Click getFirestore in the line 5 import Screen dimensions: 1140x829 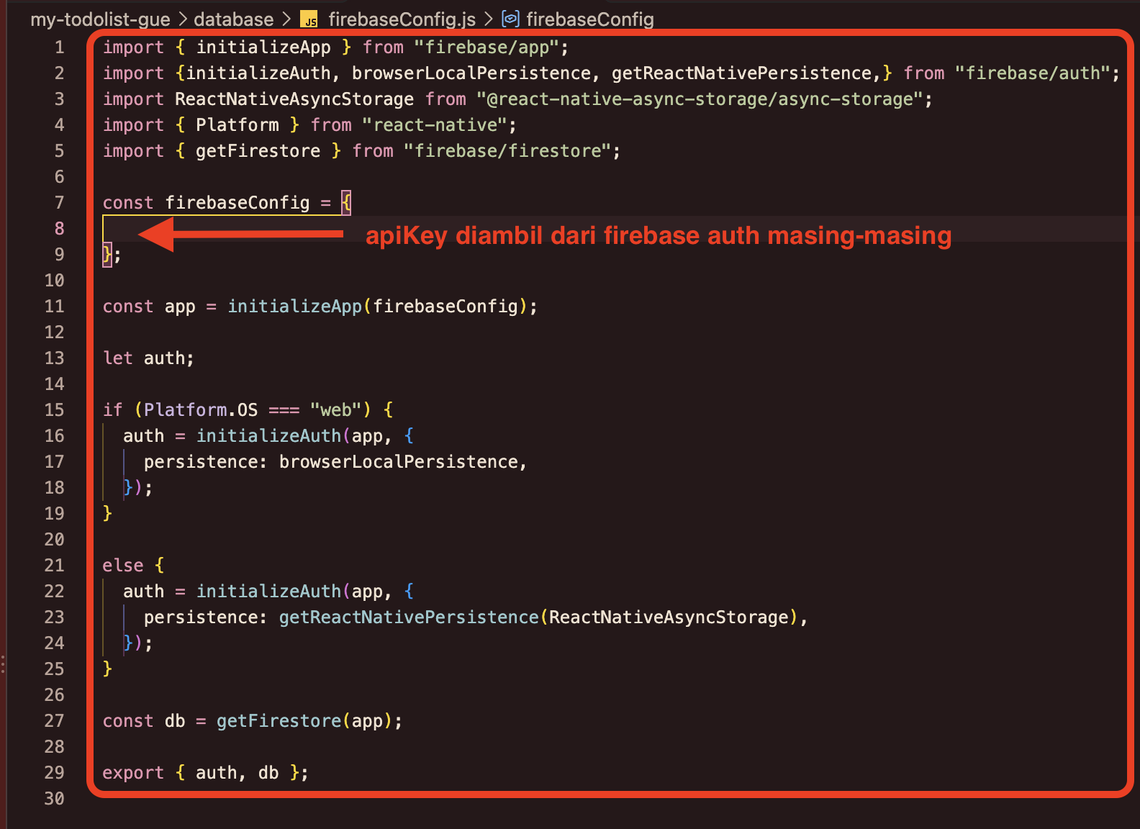click(258, 151)
